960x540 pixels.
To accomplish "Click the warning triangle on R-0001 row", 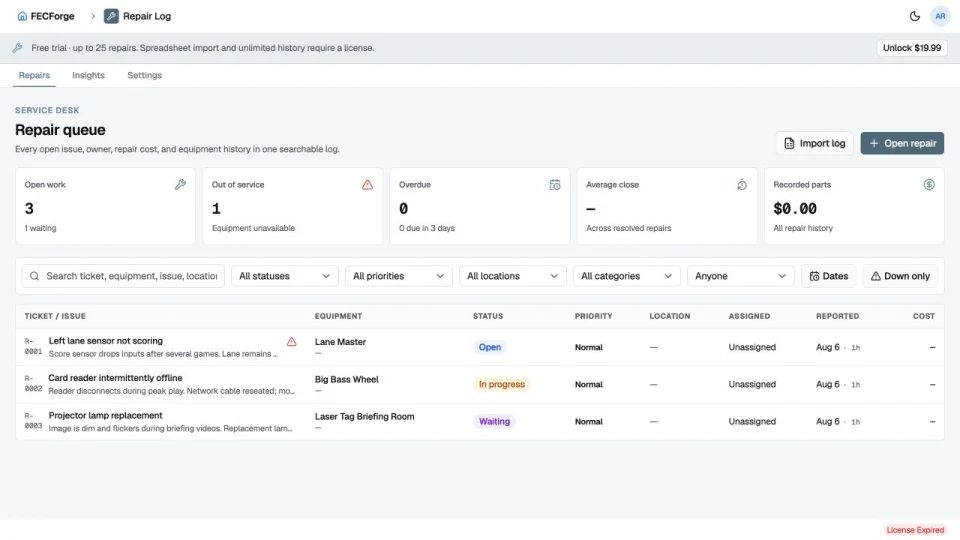I will click(x=291, y=342).
